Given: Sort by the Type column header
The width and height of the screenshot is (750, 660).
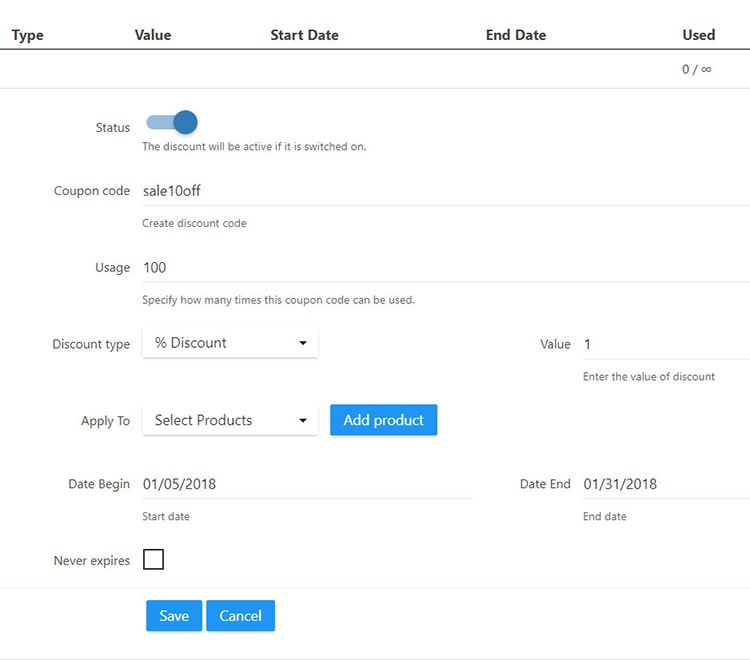Looking at the screenshot, I should 27,35.
